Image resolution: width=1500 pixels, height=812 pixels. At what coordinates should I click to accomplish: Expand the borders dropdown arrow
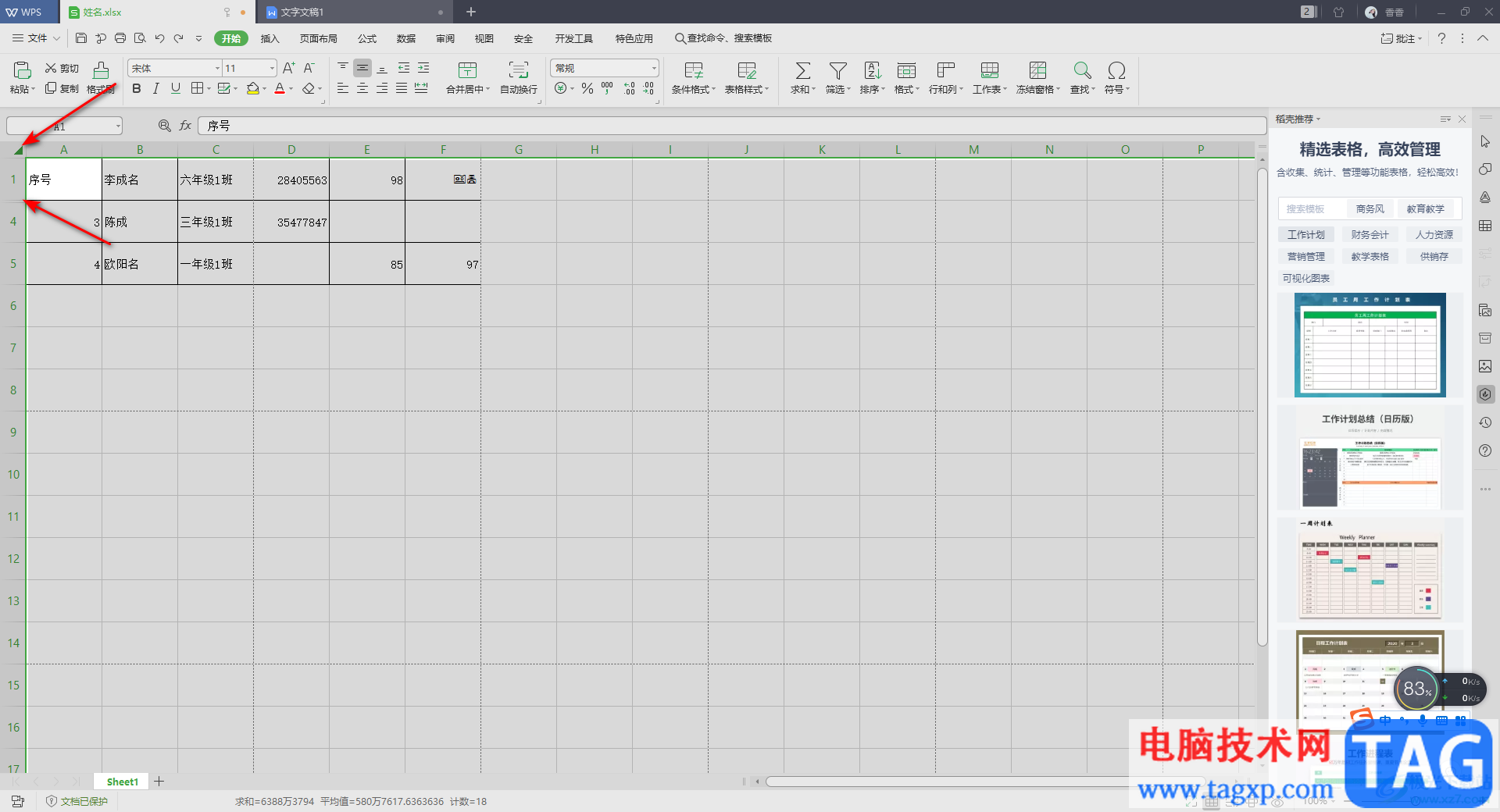(209, 89)
